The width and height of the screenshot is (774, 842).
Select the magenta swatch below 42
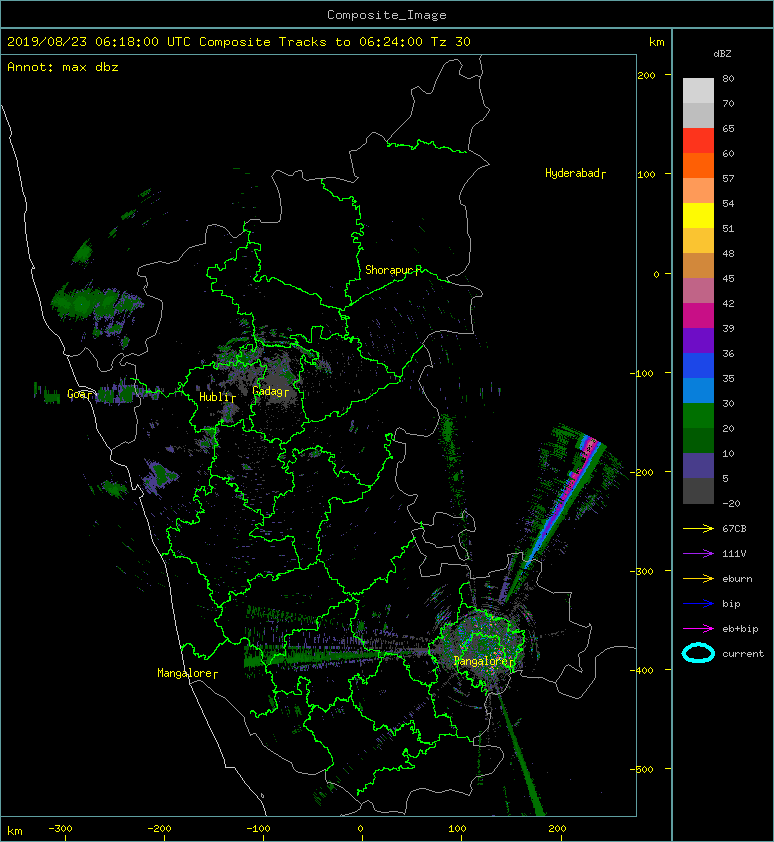click(x=698, y=316)
